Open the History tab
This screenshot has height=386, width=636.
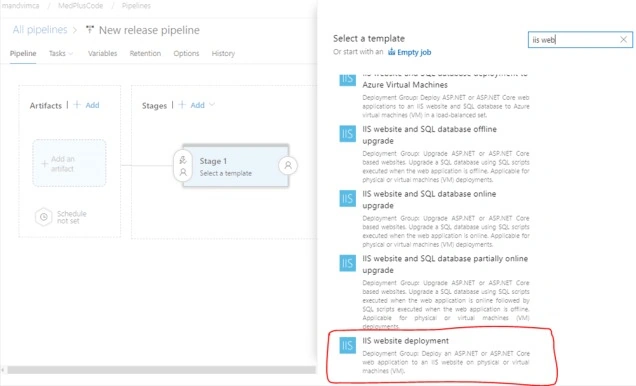click(x=223, y=54)
